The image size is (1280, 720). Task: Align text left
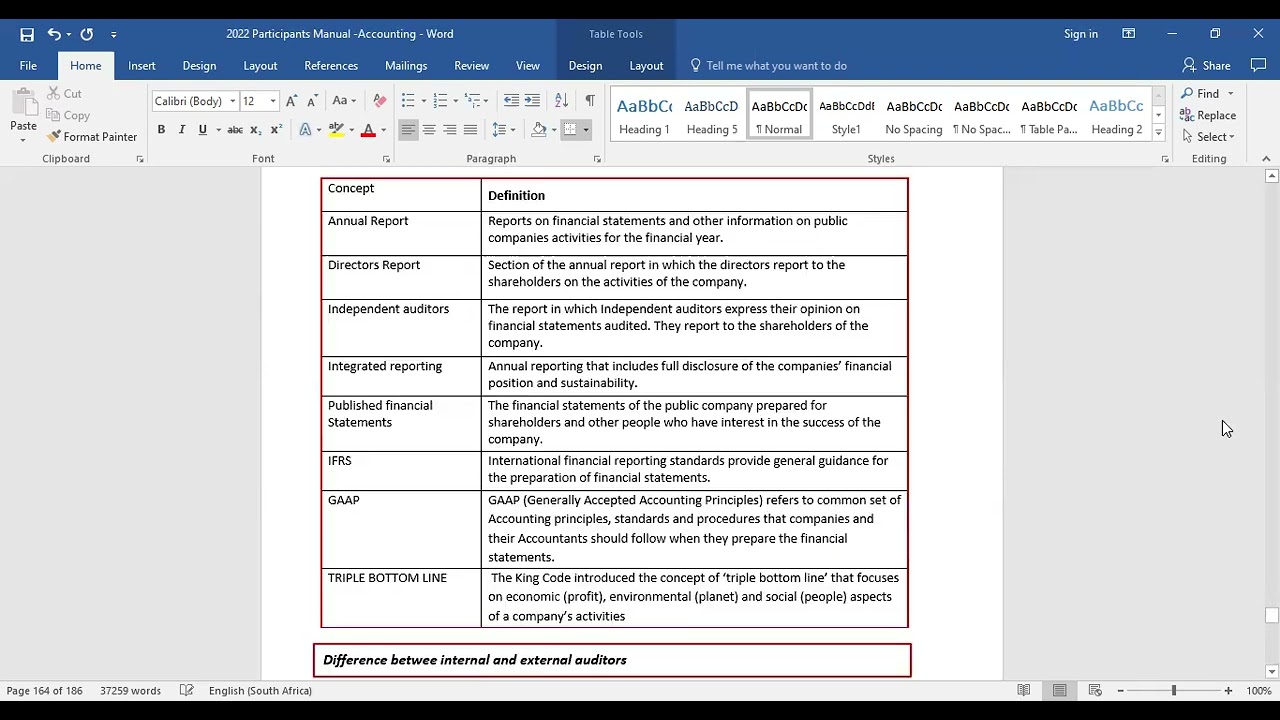click(408, 130)
